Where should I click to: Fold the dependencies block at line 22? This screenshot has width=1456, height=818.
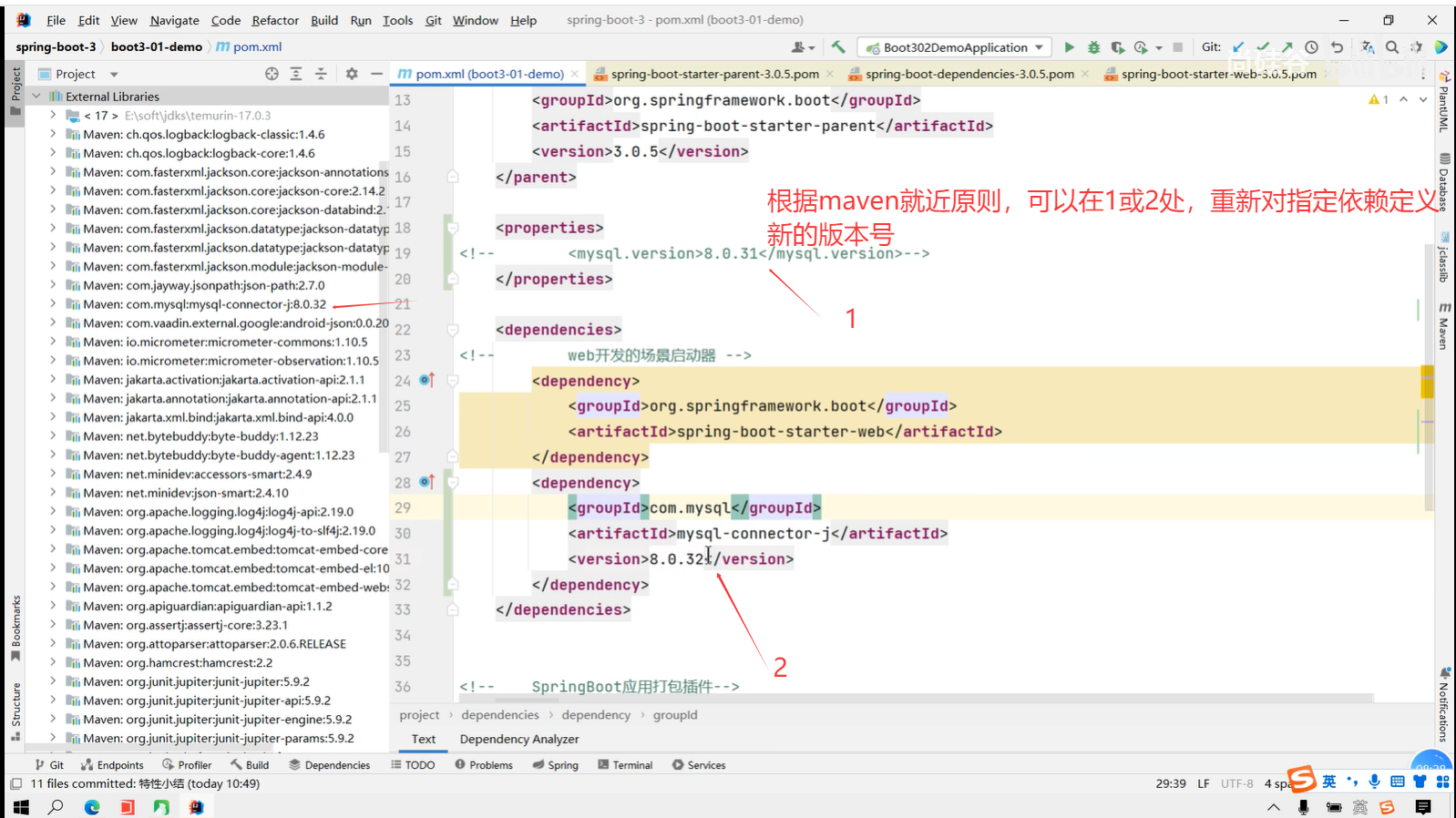coord(453,330)
